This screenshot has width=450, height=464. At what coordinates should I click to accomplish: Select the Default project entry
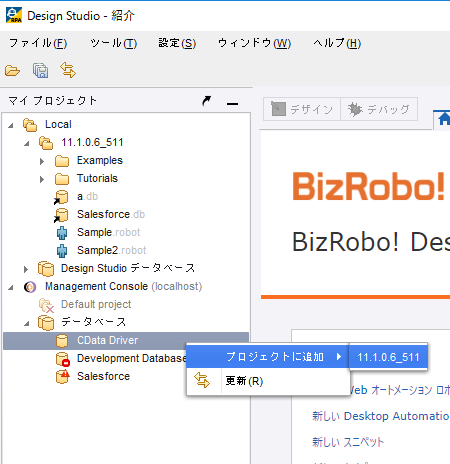[x=96, y=304]
